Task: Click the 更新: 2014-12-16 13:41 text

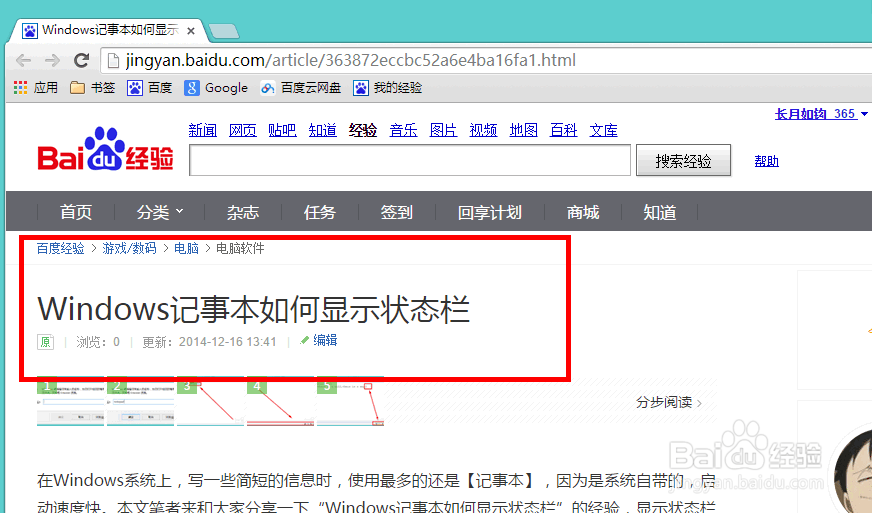Action: pos(209,342)
